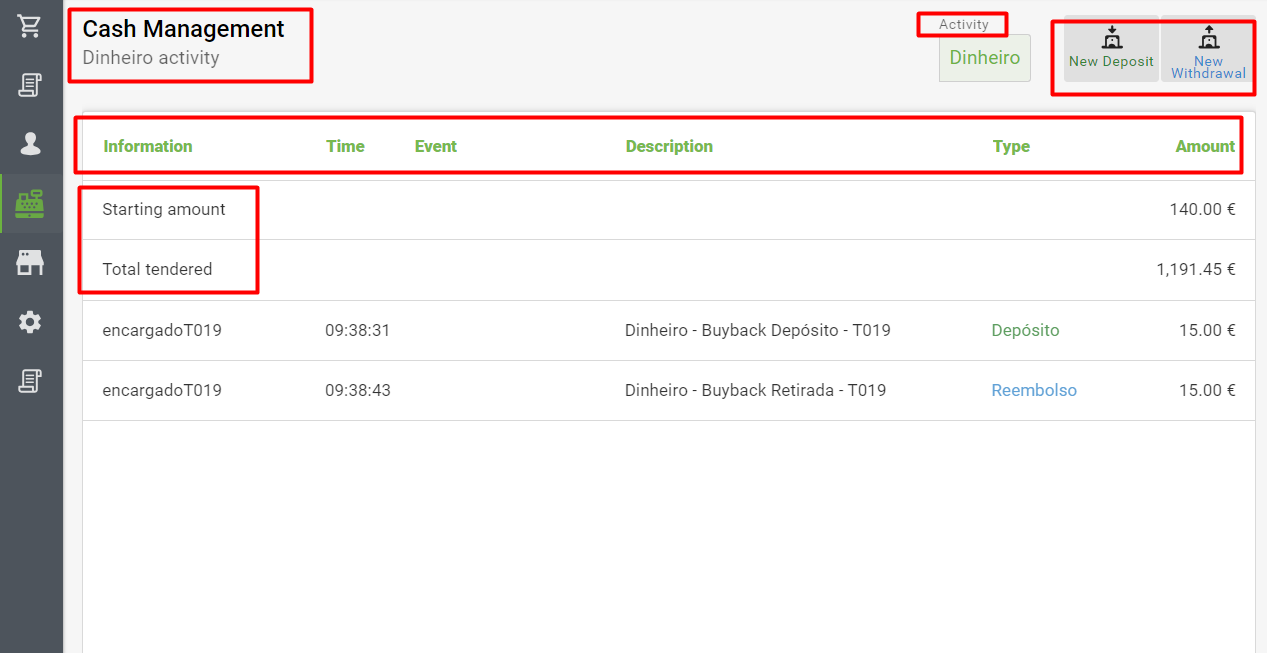Sort by the Amount column header
Image resolution: width=1267 pixels, height=653 pixels.
(x=1204, y=146)
